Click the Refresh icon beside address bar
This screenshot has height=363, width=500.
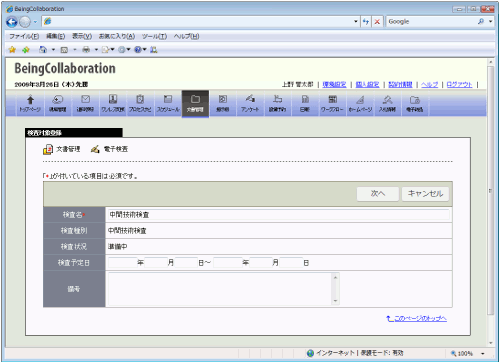[366, 22]
